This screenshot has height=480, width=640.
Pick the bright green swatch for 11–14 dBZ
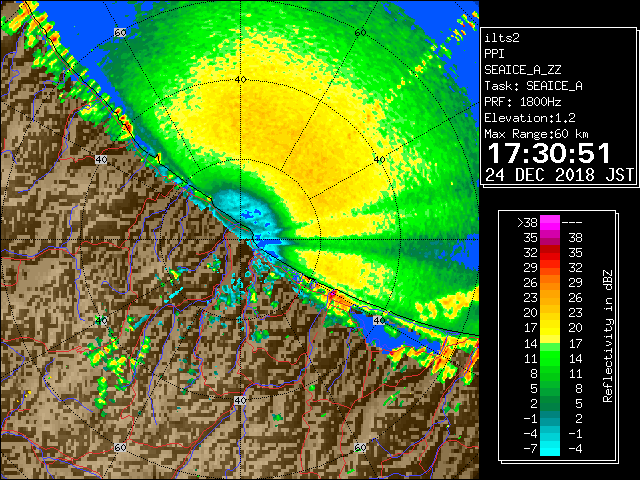(550, 358)
